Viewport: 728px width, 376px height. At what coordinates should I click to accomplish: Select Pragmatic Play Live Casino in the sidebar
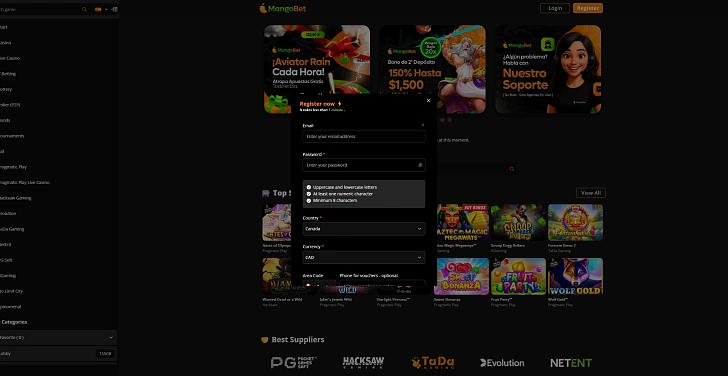click(25, 182)
